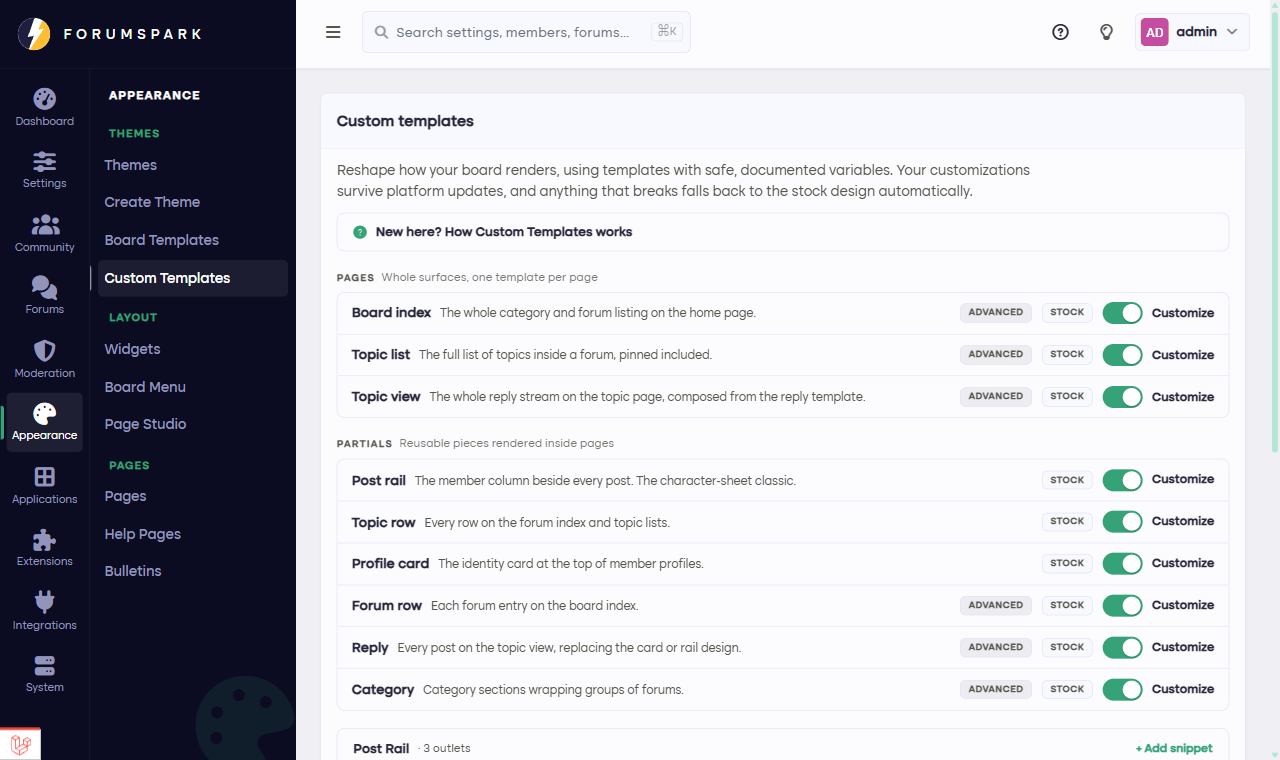Open Board Templates in the sidebar

162,240
